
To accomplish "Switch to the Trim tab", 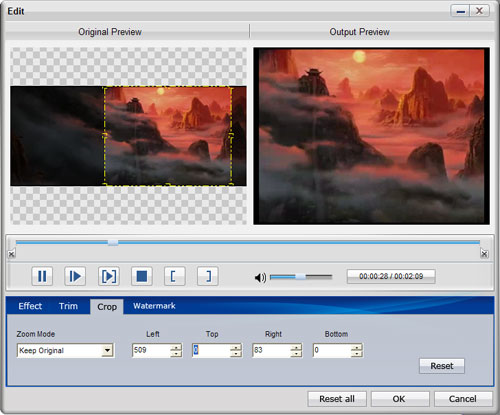I will 68,306.
